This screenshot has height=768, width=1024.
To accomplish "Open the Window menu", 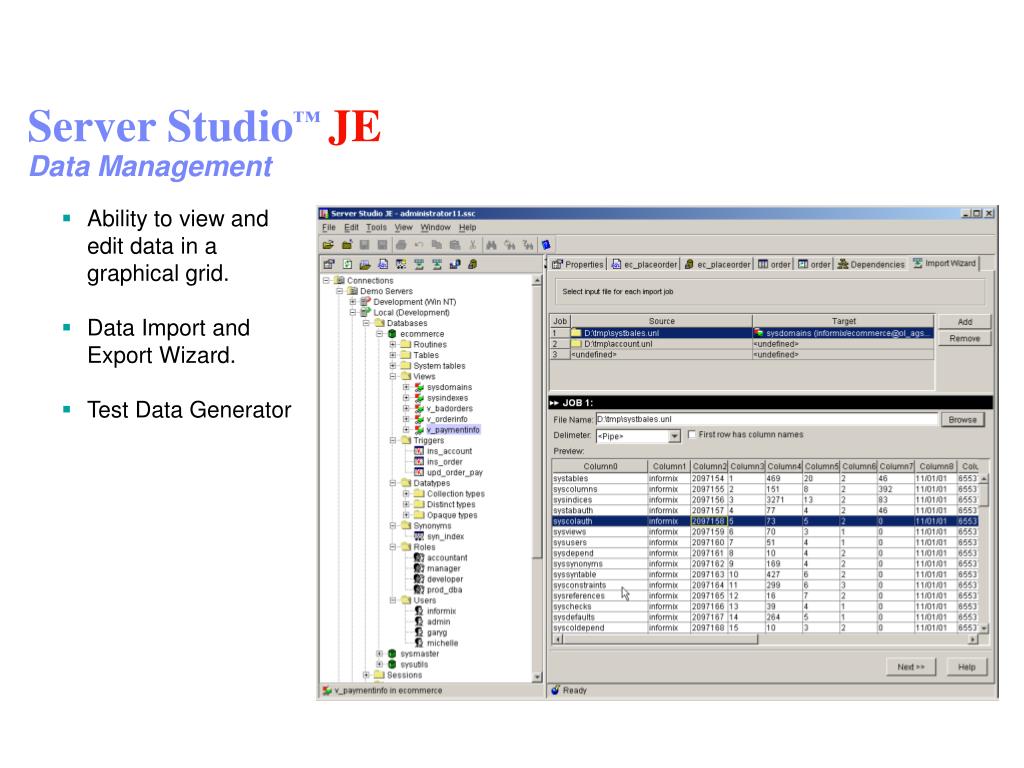I will pos(436,227).
